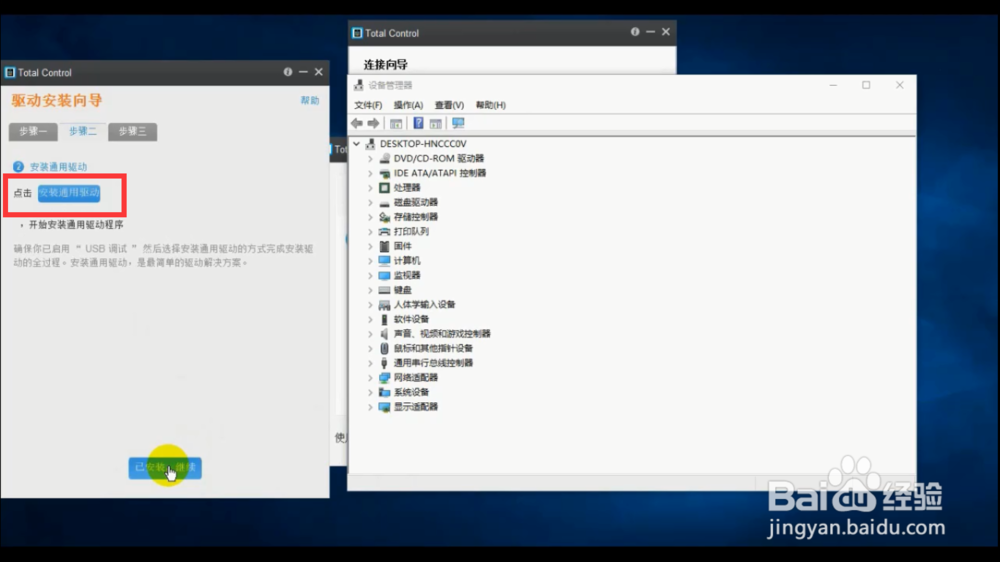
Task: Select the sound, video and game controllers icon
Action: tap(385, 334)
